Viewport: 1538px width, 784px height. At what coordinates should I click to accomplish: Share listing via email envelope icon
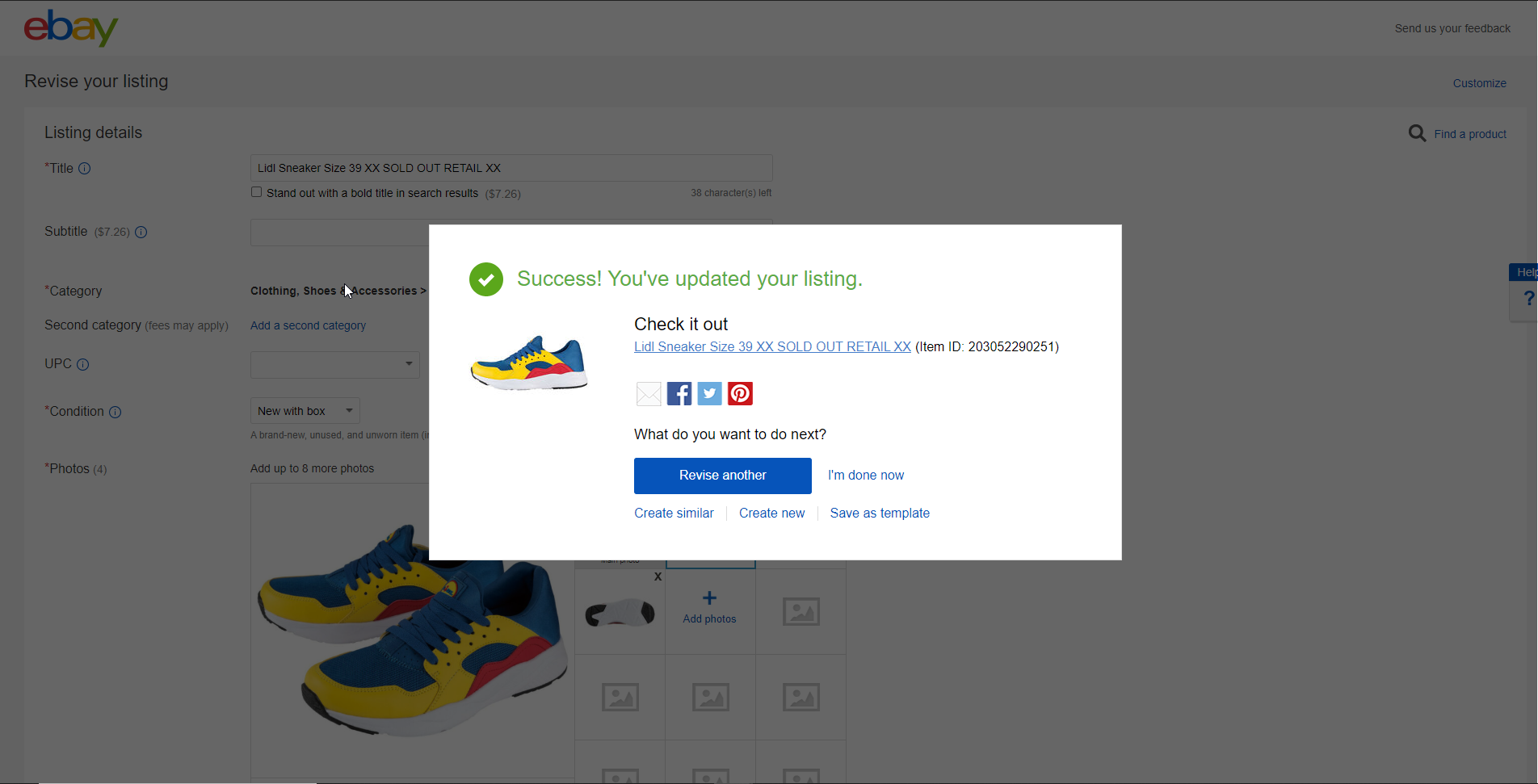(649, 394)
